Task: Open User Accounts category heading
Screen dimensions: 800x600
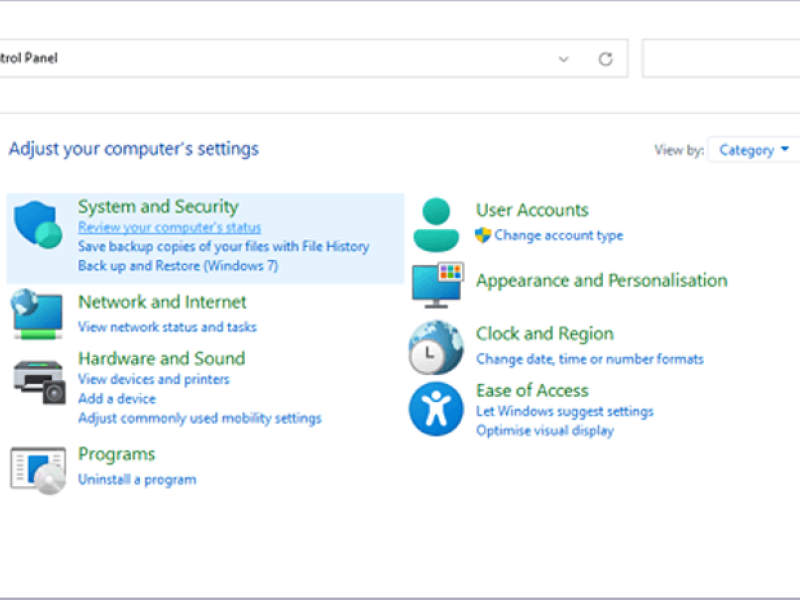Action: 532,210
